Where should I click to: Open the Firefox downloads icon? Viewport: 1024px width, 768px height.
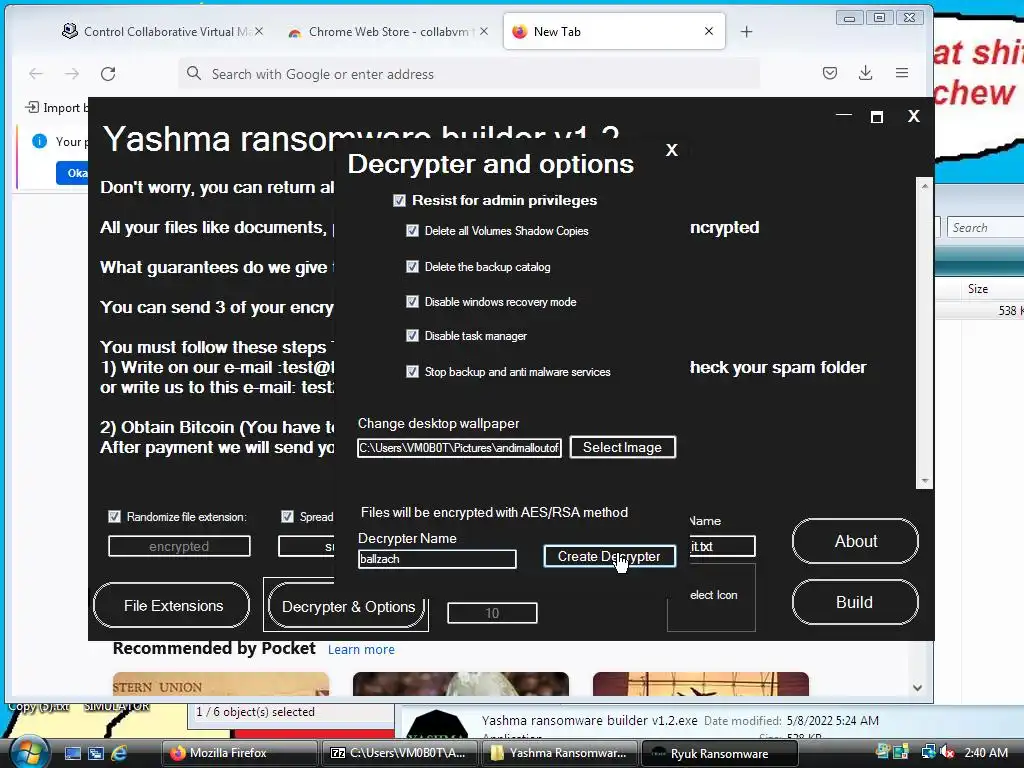pyautogui.click(x=865, y=73)
